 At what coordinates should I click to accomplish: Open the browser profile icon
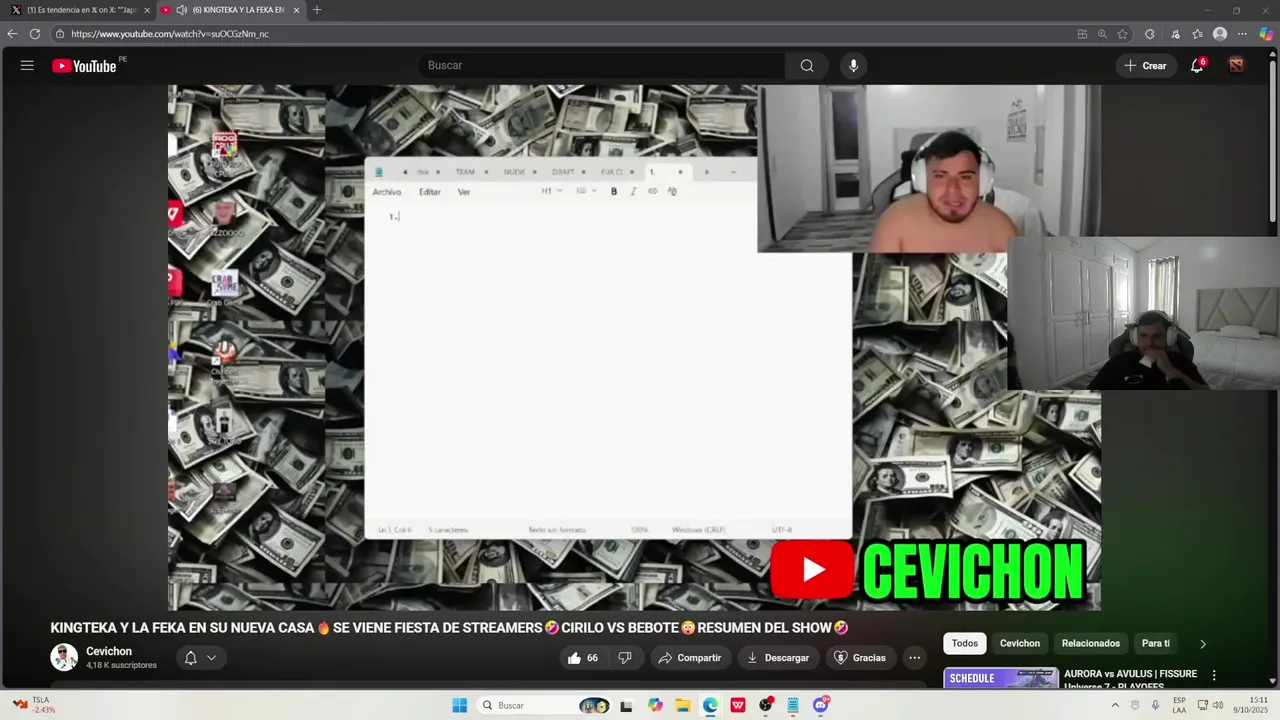(1220, 34)
